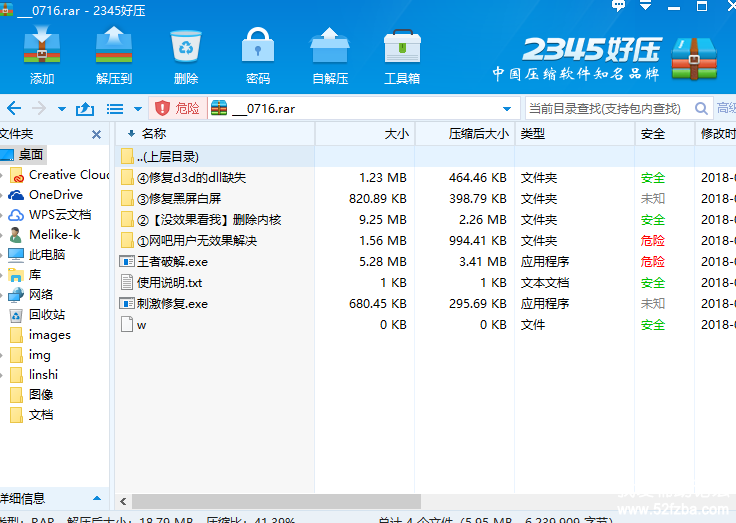Click the 危险 status of 王者破解.exe
Screen dimensions: 736x523
click(x=653, y=262)
